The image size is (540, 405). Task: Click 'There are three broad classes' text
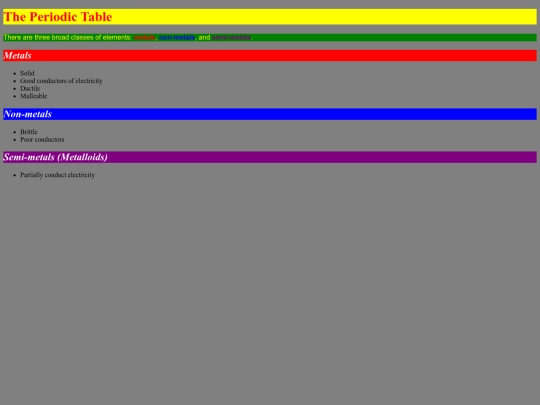tap(48, 38)
